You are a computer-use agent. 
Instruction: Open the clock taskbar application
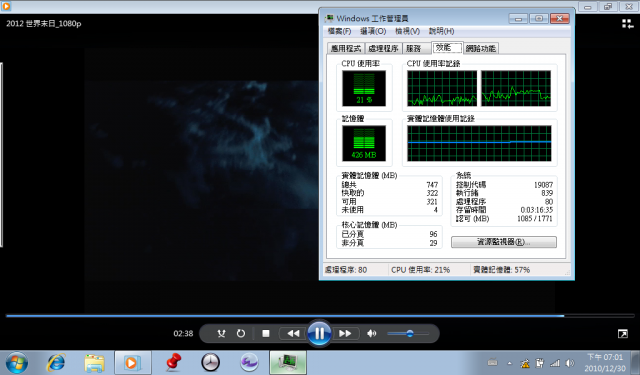pyautogui.click(x=211, y=362)
